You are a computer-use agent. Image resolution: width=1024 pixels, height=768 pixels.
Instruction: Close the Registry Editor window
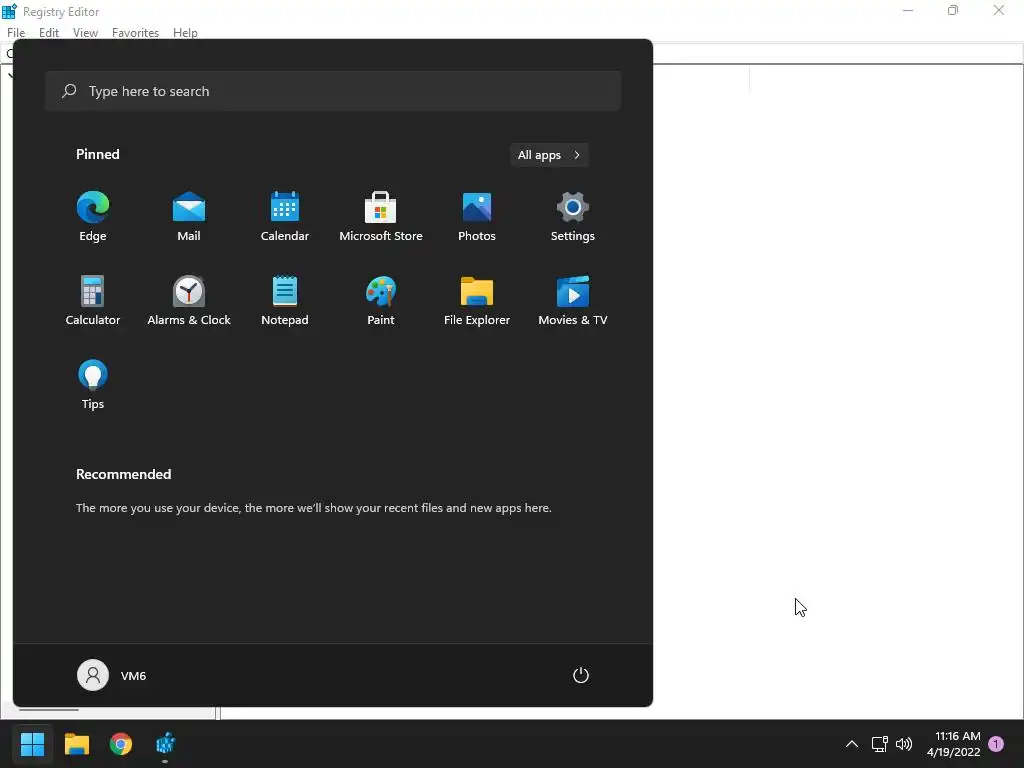coord(999,10)
